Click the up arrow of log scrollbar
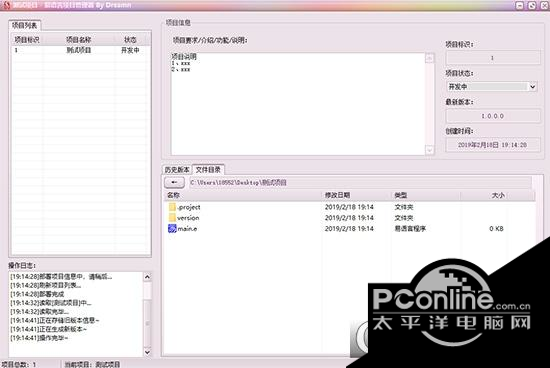550x368 pixels. coord(147,277)
